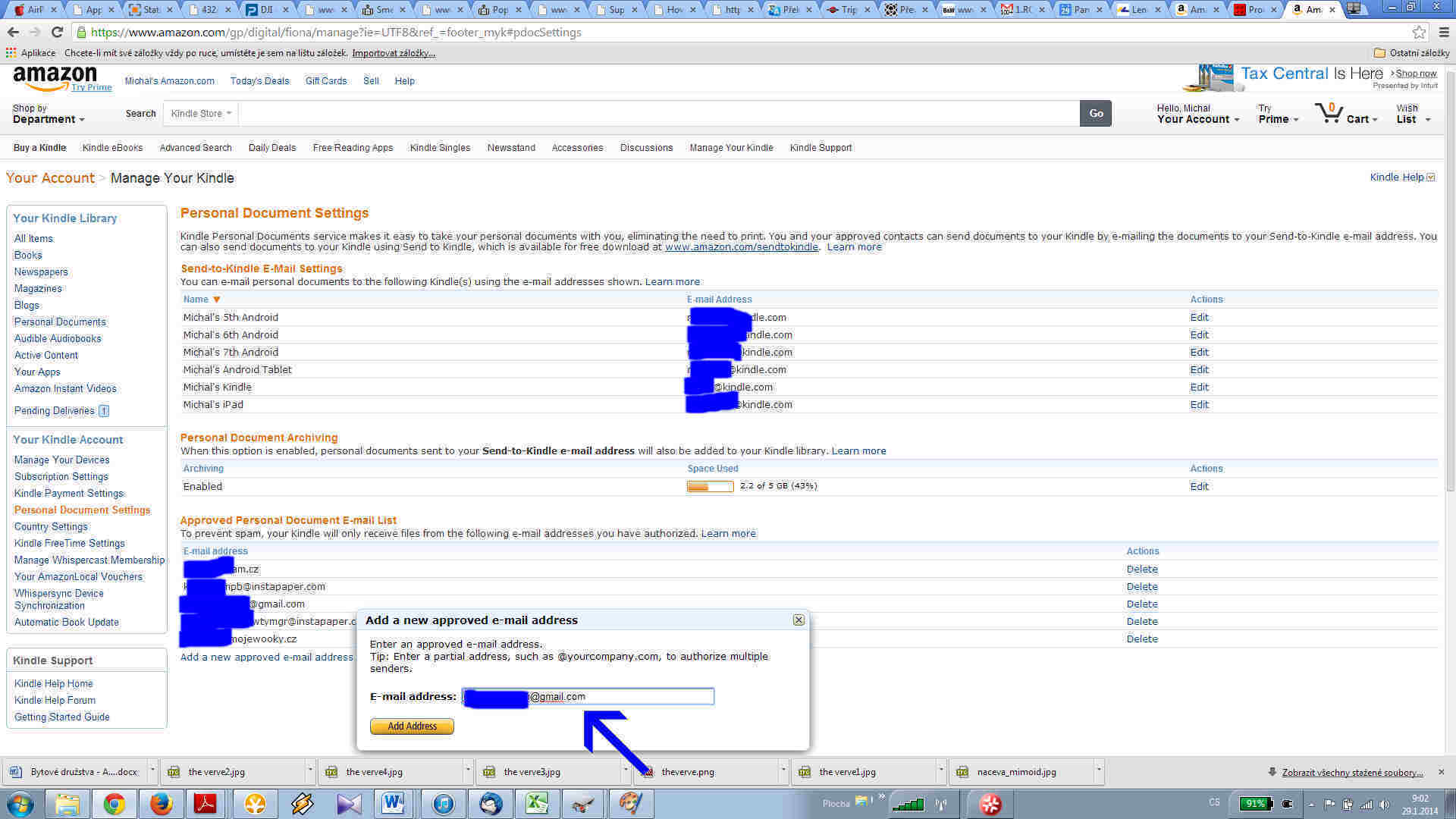Open Winamp lightning icon in taskbar
The height and width of the screenshot is (819, 1456).
(302, 803)
